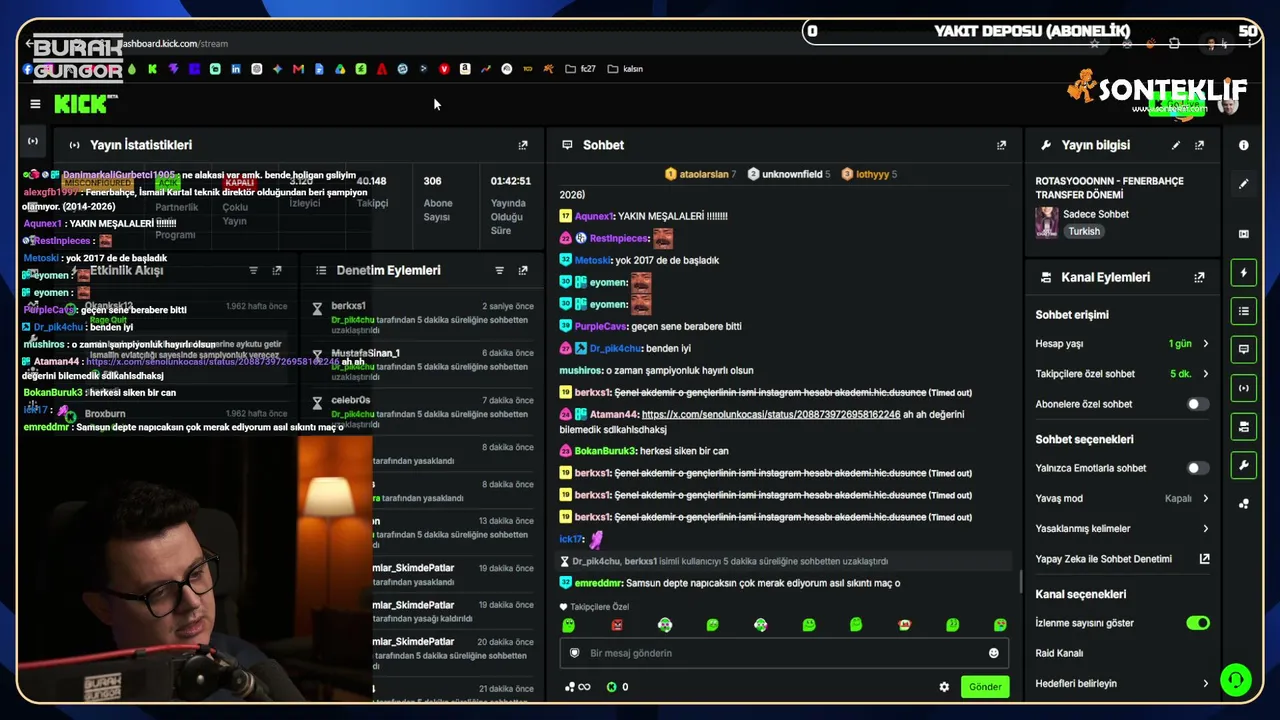This screenshot has width=1280, height=720.
Task: Pop out the Yayın bilgisi panel
Action: point(1199,145)
